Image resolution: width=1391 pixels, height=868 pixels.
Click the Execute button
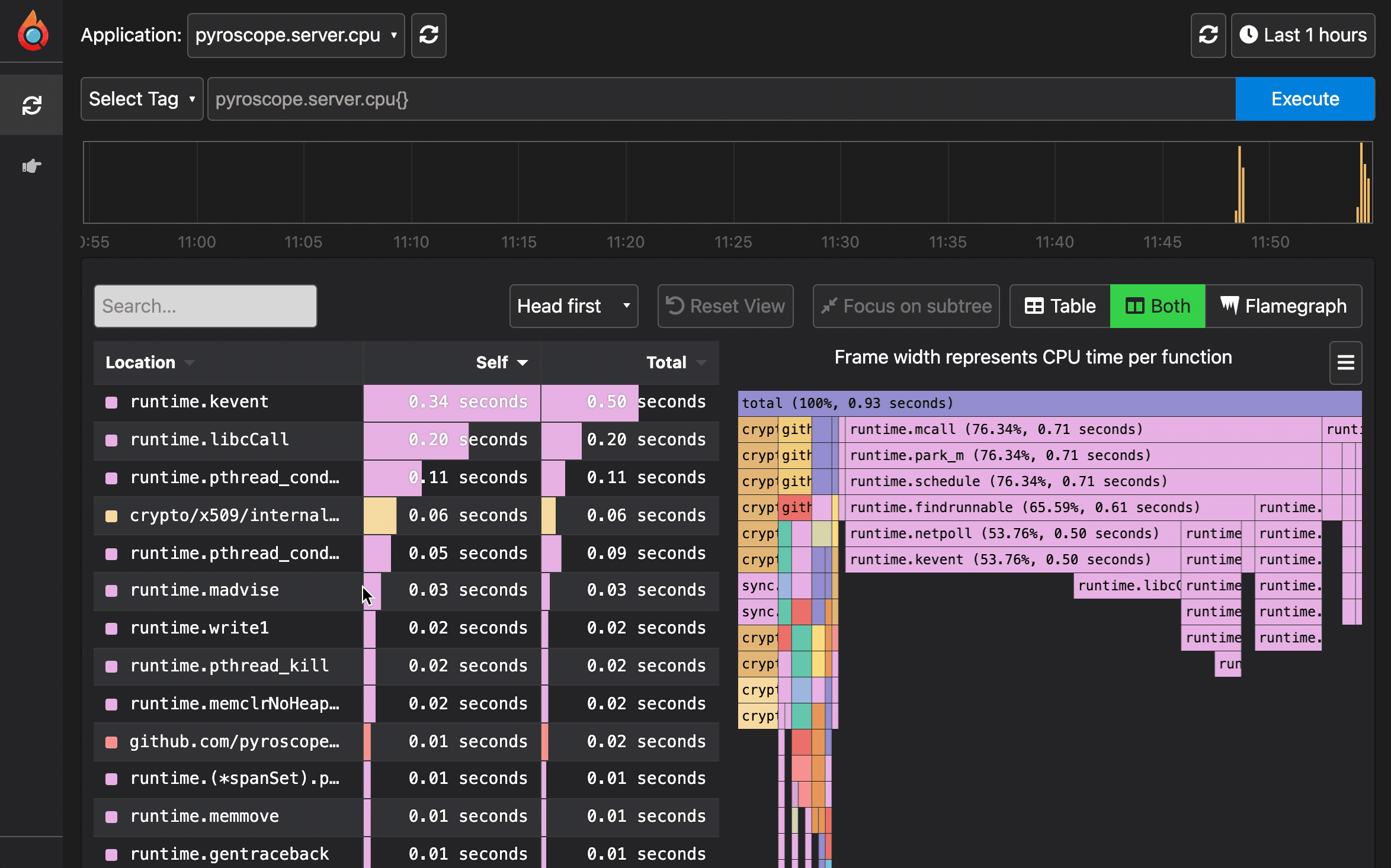point(1305,98)
